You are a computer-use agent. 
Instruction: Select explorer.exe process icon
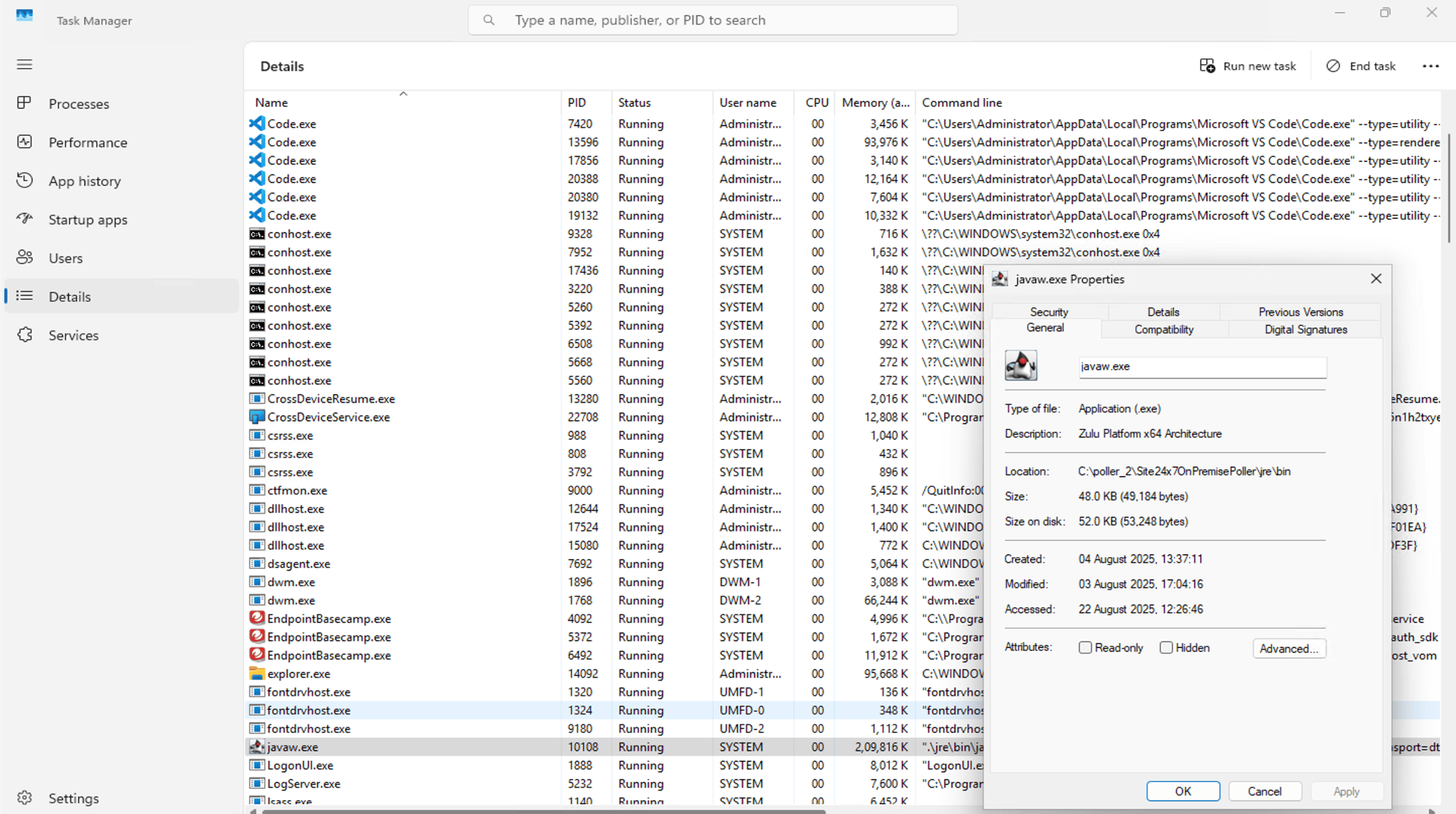tap(257, 674)
